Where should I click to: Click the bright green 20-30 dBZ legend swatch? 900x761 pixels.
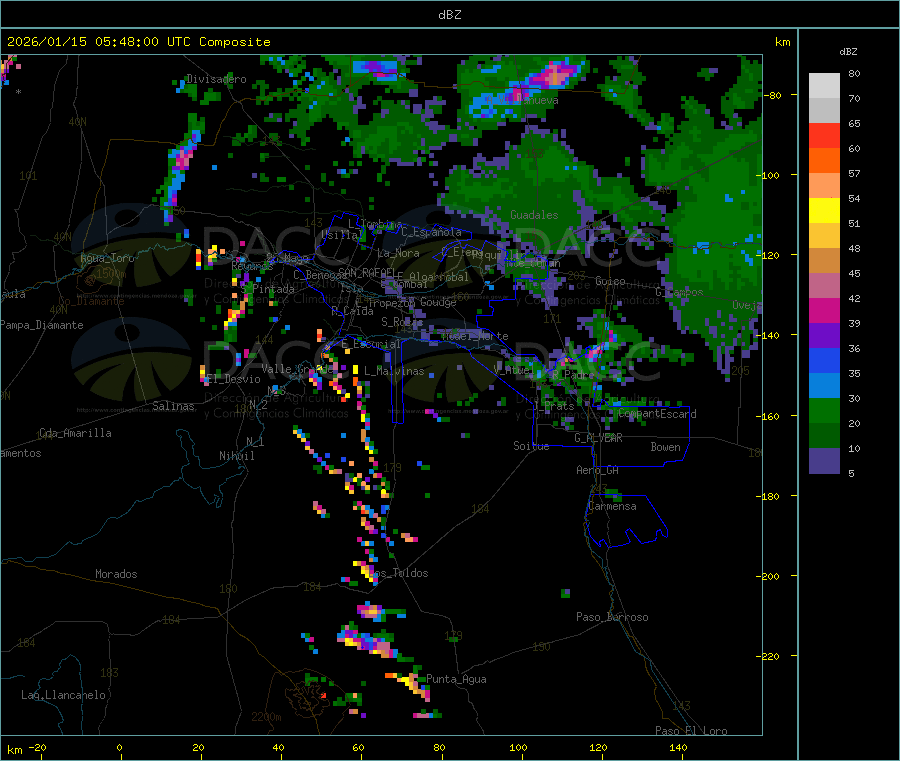[824, 410]
